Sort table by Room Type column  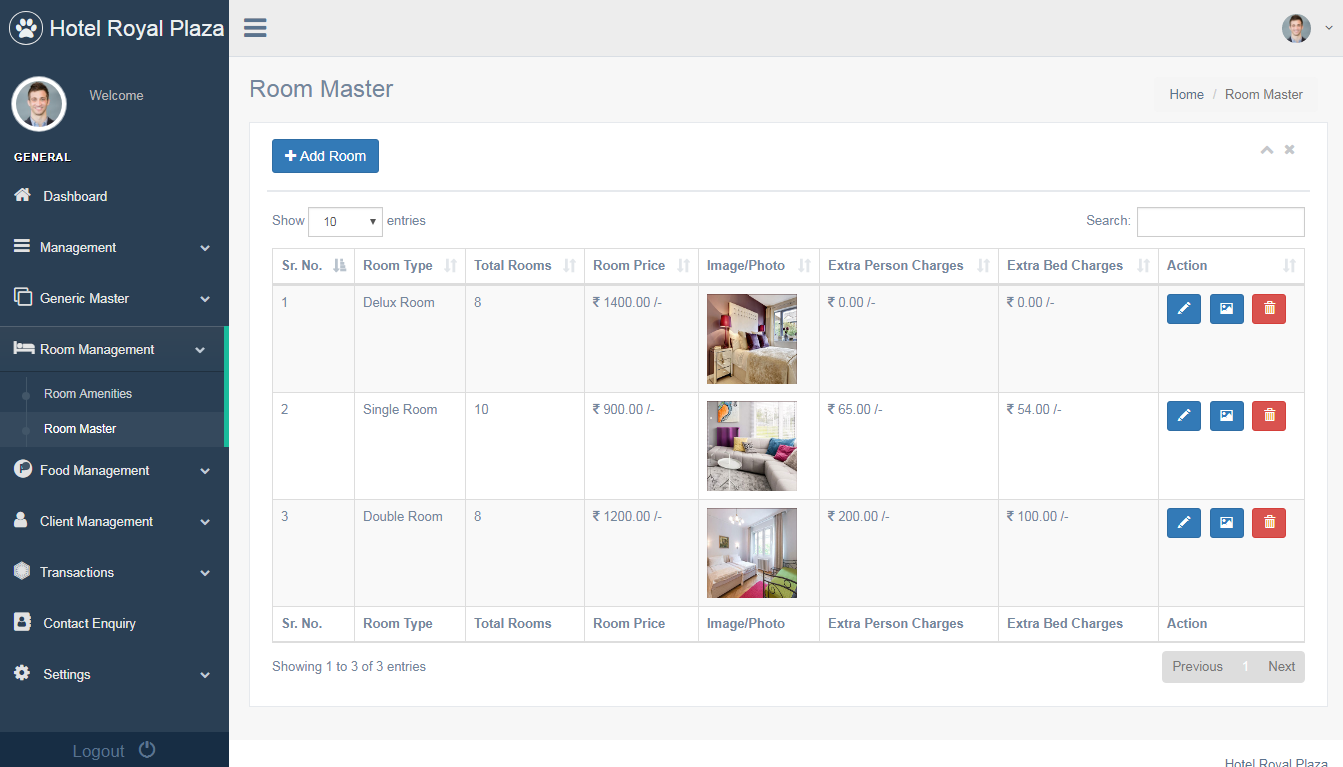(410, 266)
